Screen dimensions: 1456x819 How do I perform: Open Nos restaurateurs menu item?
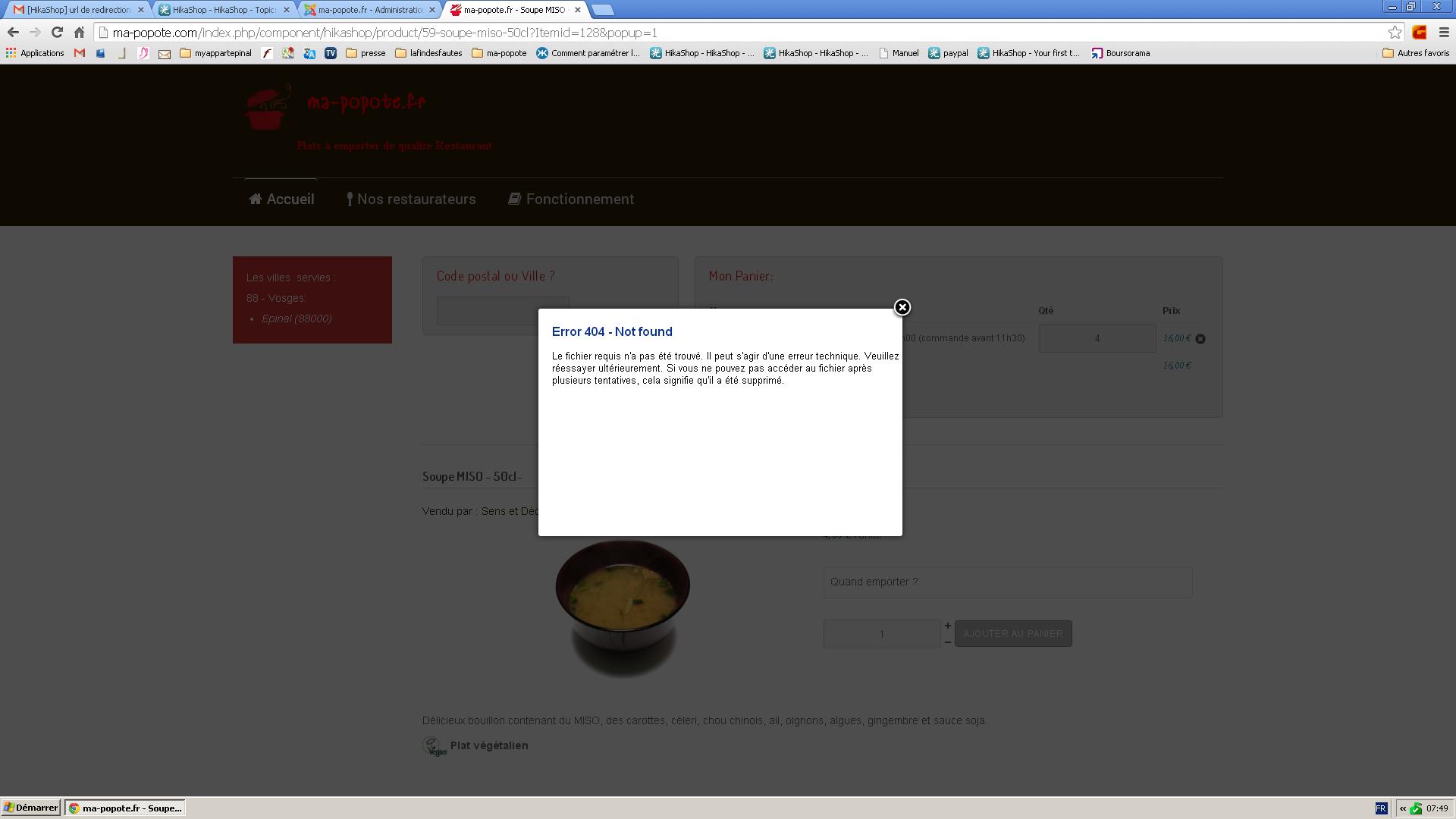(x=411, y=199)
